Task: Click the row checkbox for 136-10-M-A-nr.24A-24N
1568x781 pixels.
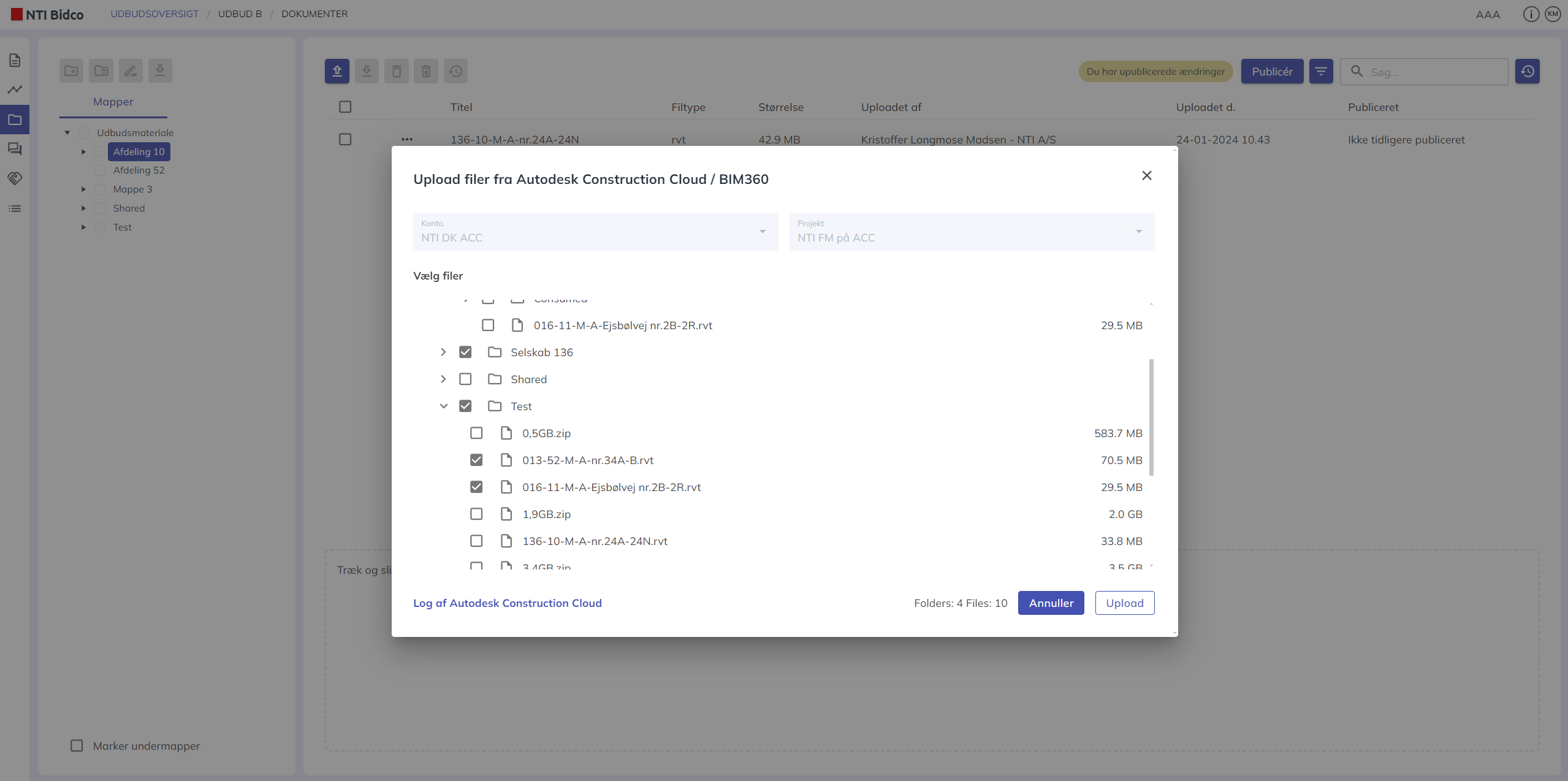Action: point(345,139)
